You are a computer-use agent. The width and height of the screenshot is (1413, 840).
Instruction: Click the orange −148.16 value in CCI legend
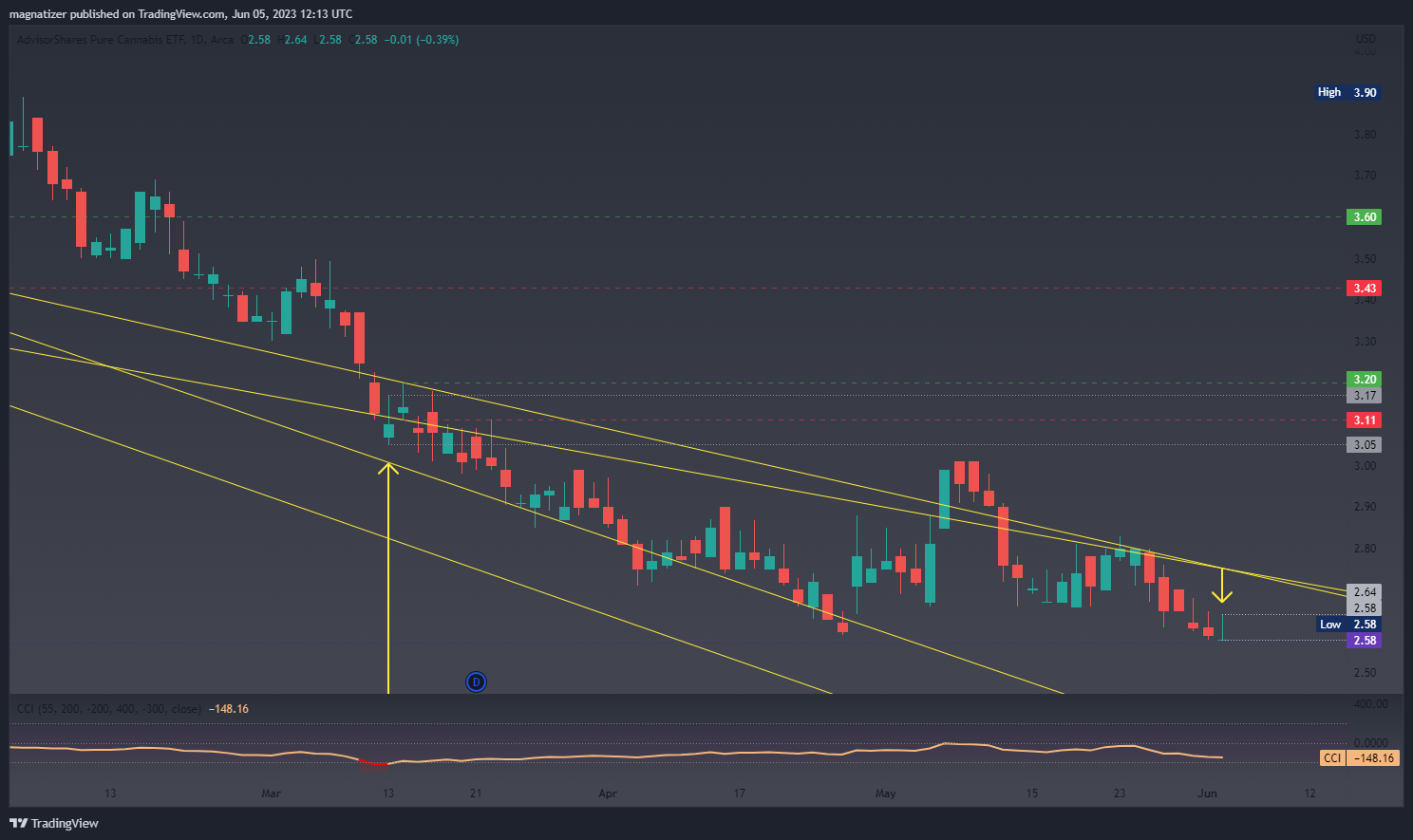click(x=228, y=709)
